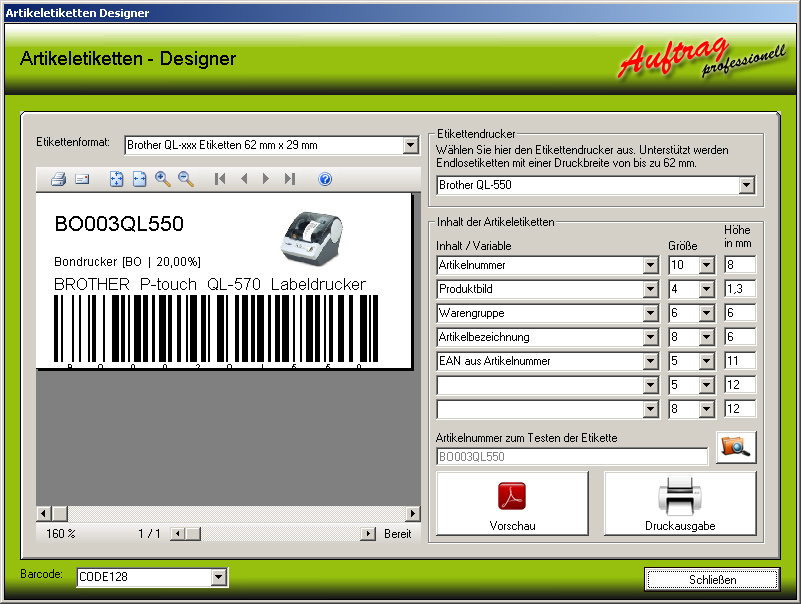Close the designer with the Schließen button
The width and height of the screenshot is (801, 604).
[712, 579]
